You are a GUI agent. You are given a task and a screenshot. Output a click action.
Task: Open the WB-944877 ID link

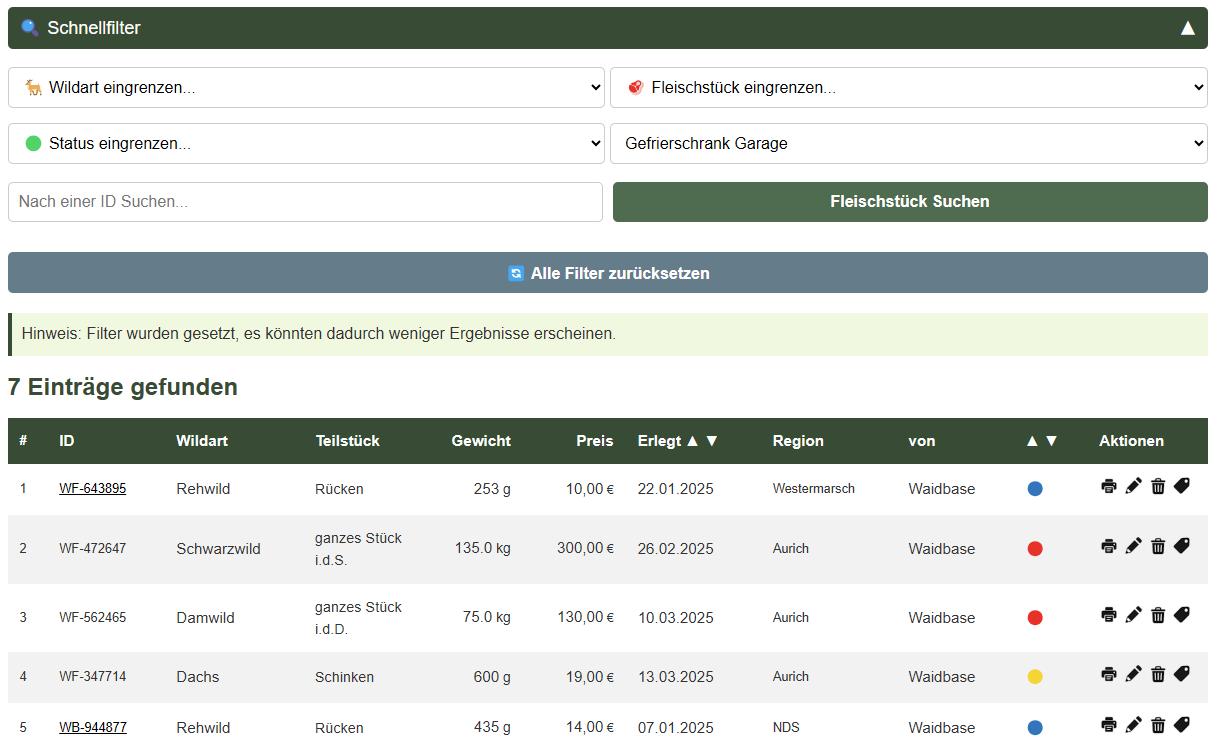pos(93,728)
